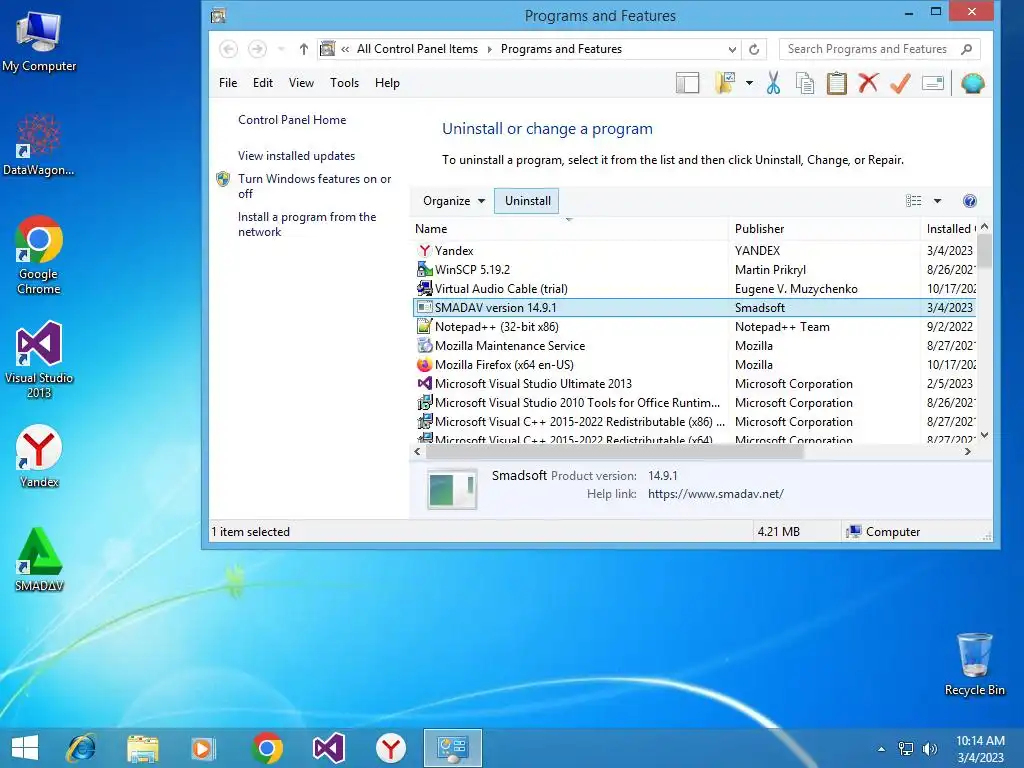Screen dimensions: 1024x768
Task: Open the Yandex desktop shortcut
Action: coord(39,456)
